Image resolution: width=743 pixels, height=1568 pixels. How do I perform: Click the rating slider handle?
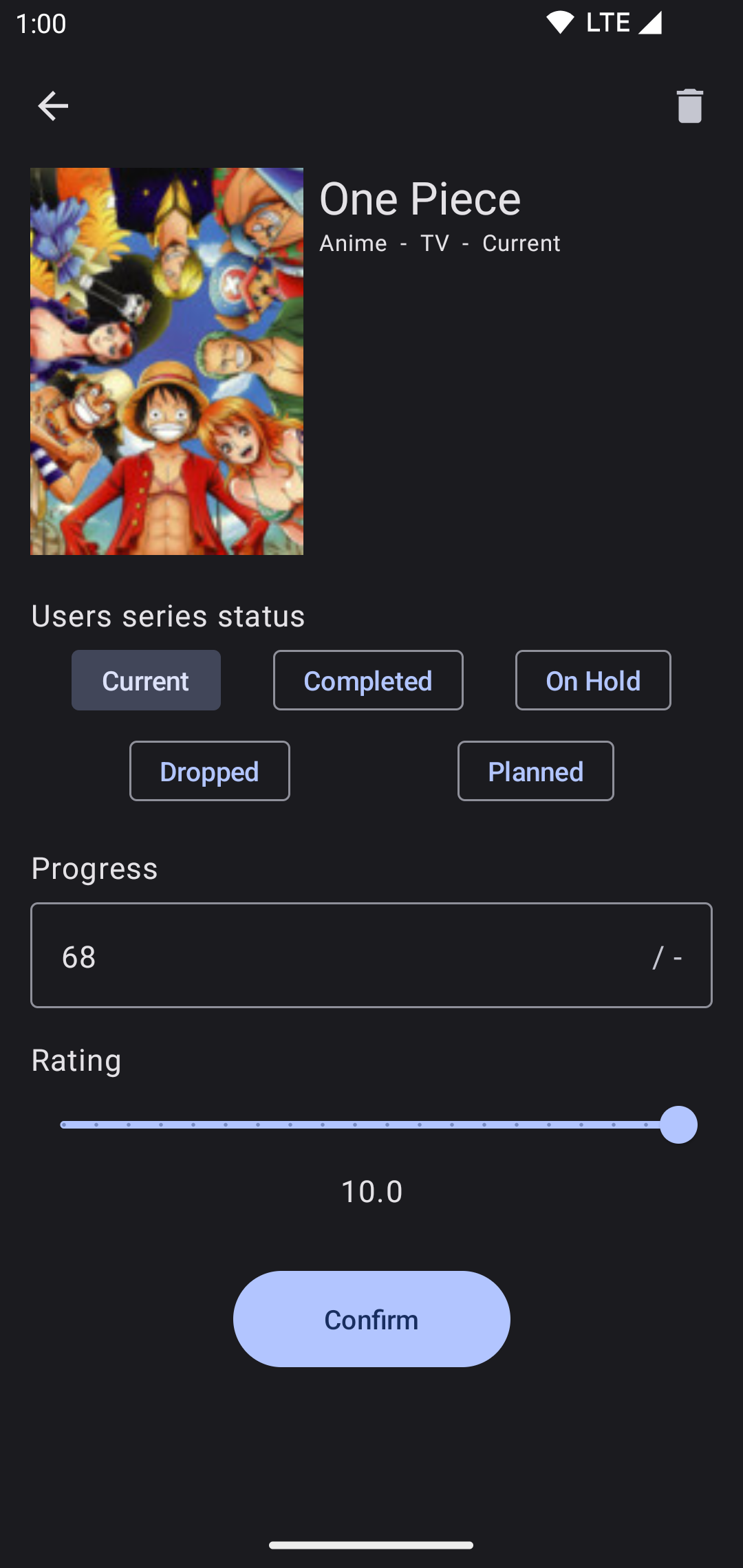pyautogui.click(x=678, y=1124)
